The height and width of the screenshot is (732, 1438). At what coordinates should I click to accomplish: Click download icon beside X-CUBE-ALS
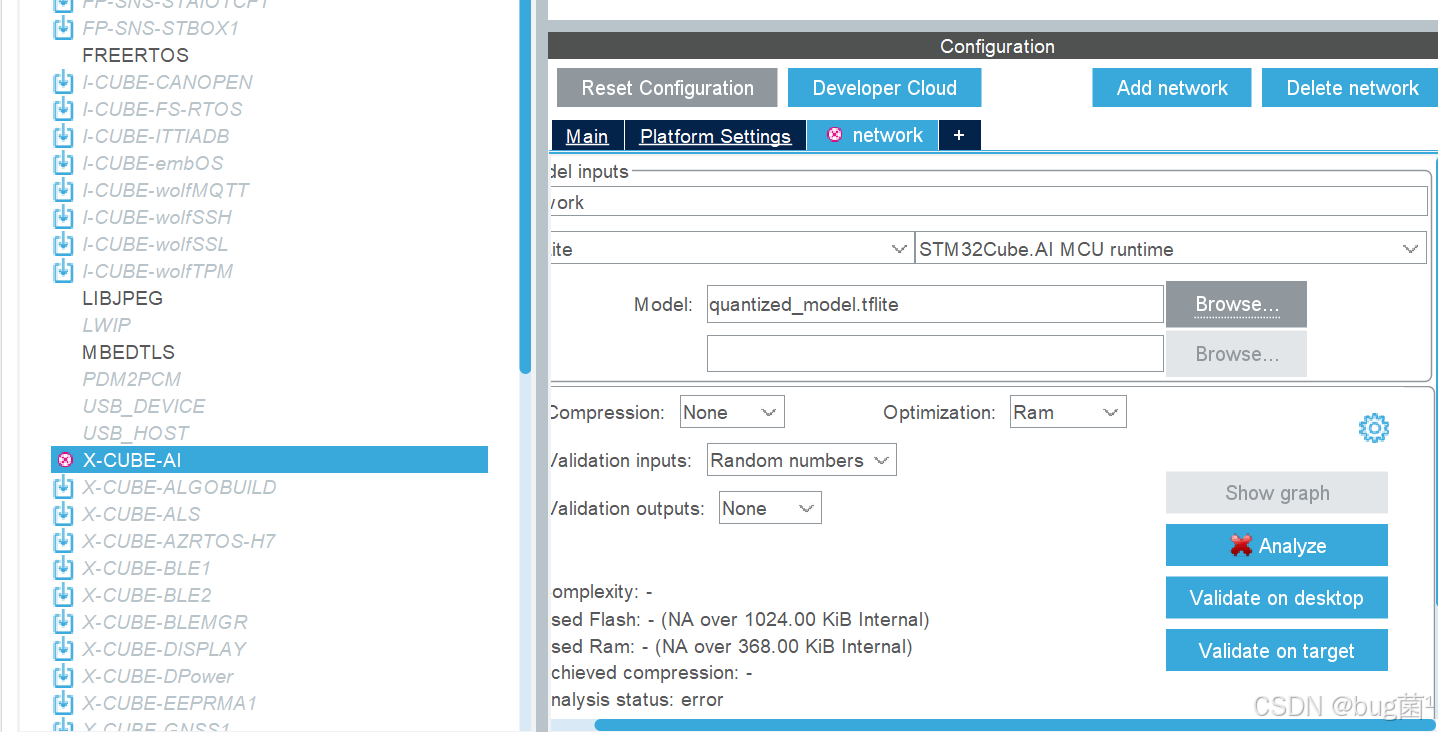63,514
